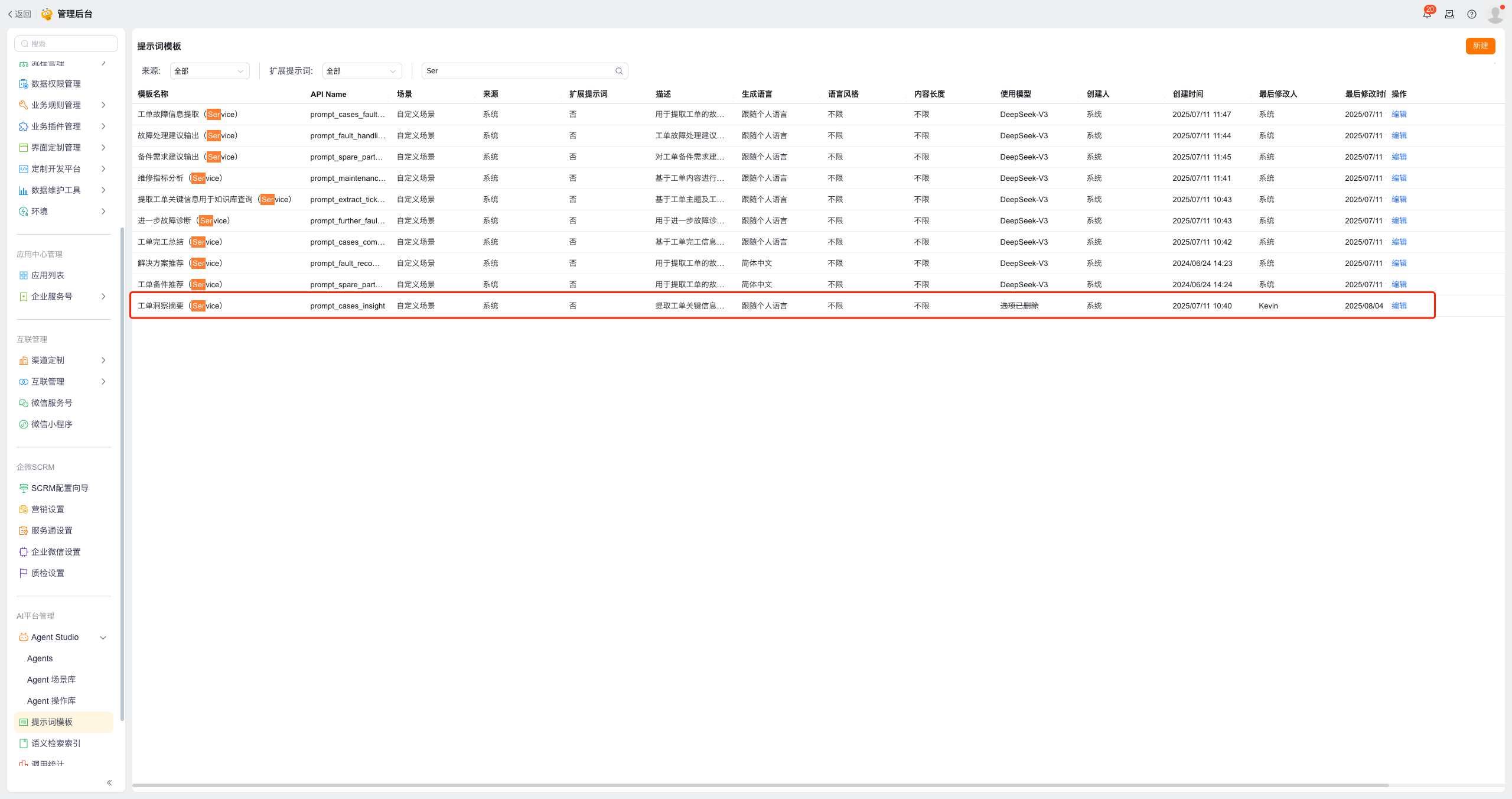Open the 扩展提示词 dropdown

[361, 71]
